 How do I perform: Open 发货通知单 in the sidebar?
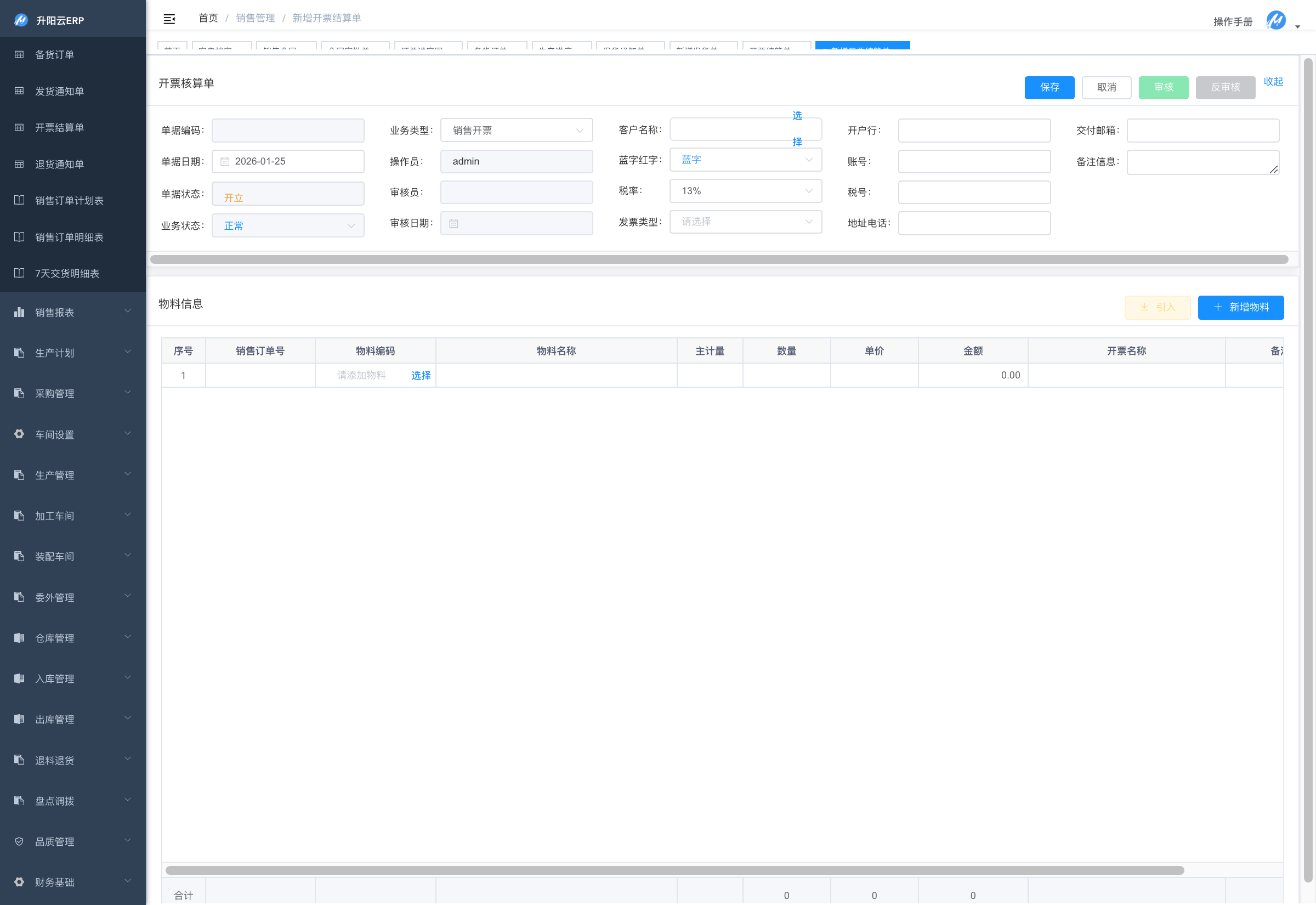click(x=60, y=91)
